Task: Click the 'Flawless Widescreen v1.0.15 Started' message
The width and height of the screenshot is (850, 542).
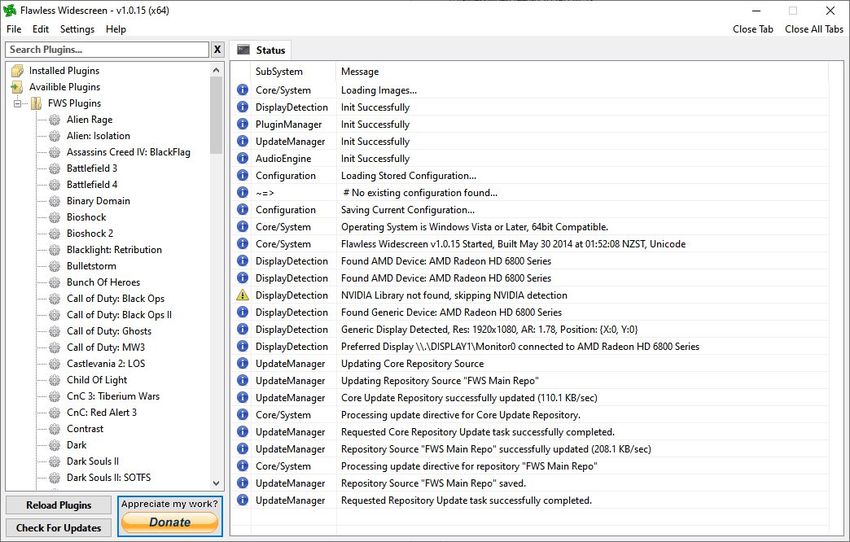Action: click(x=513, y=244)
